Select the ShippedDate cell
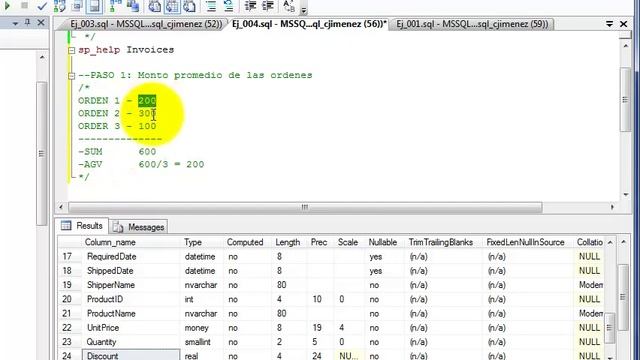Image resolution: width=640 pixels, height=360 pixels. tap(131, 271)
